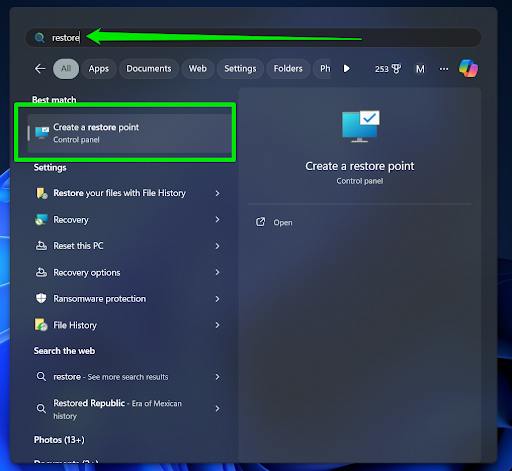Open Restore your files with File History

(x=128, y=193)
